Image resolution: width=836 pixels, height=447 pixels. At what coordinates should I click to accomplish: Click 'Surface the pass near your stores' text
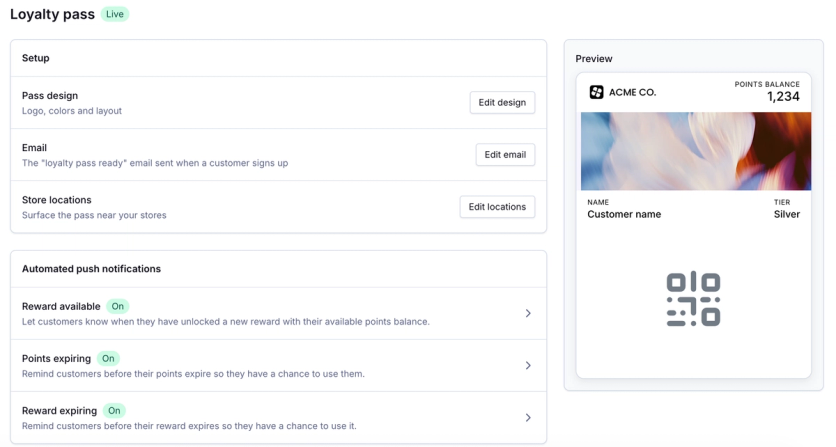[x=94, y=215]
